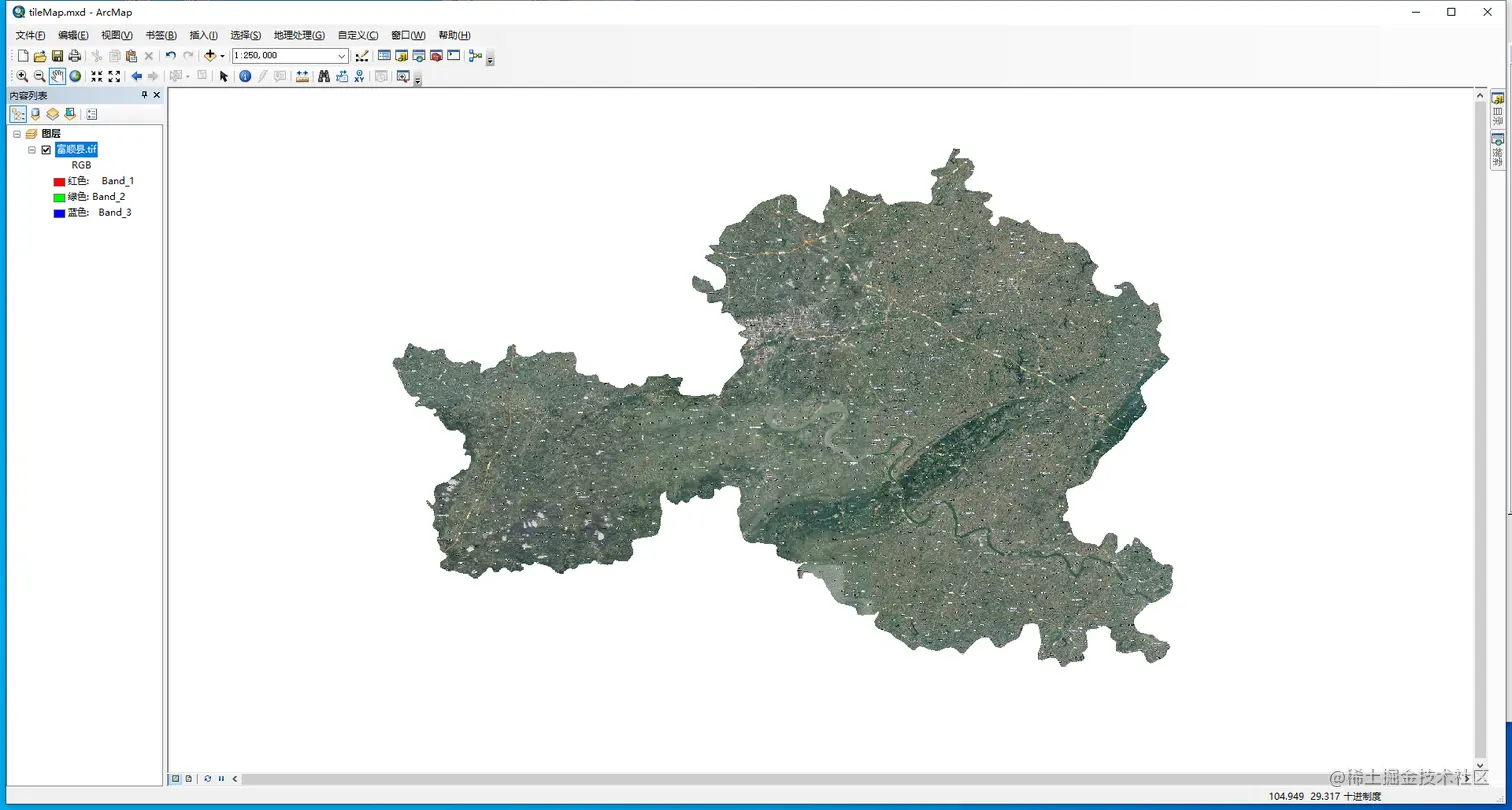Open the Go To XY tool
The width and height of the screenshot is (1512, 810).
[359, 76]
